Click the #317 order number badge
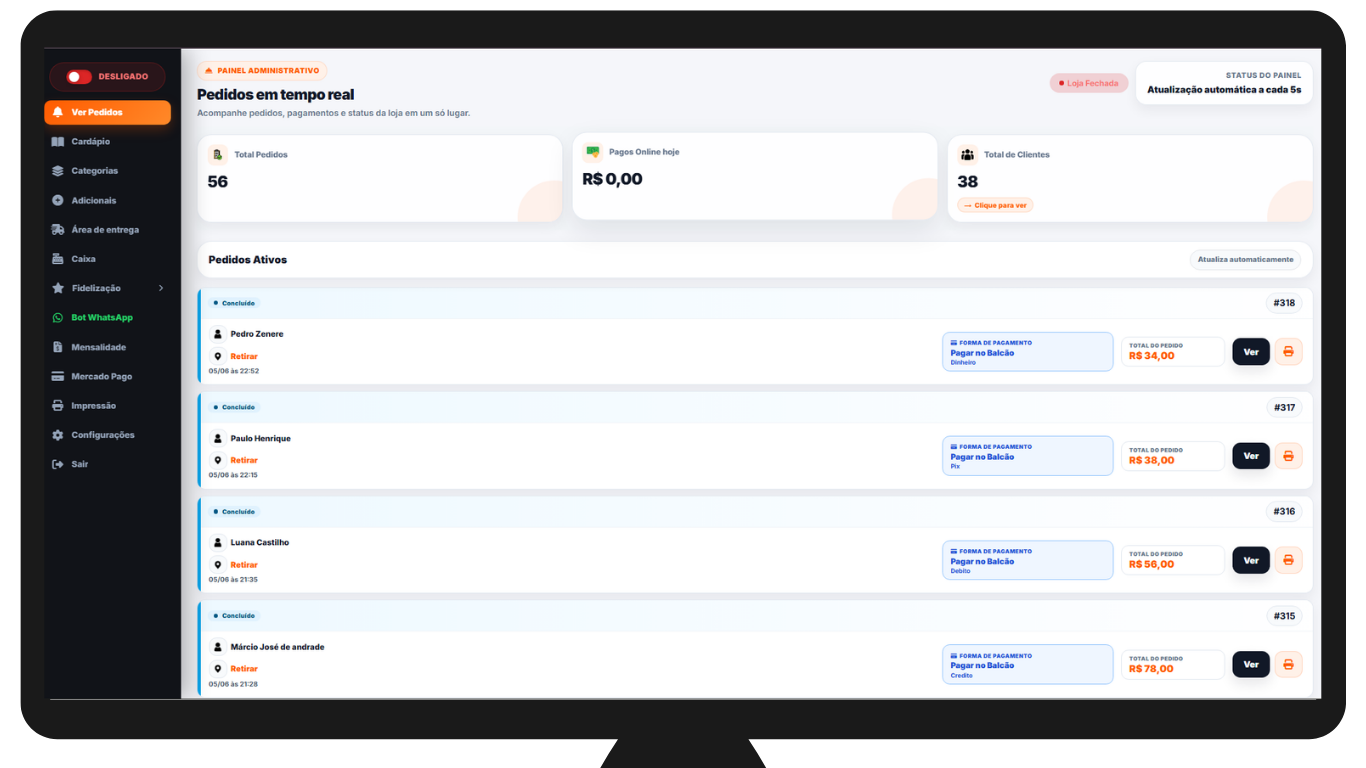 [1284, 407]
